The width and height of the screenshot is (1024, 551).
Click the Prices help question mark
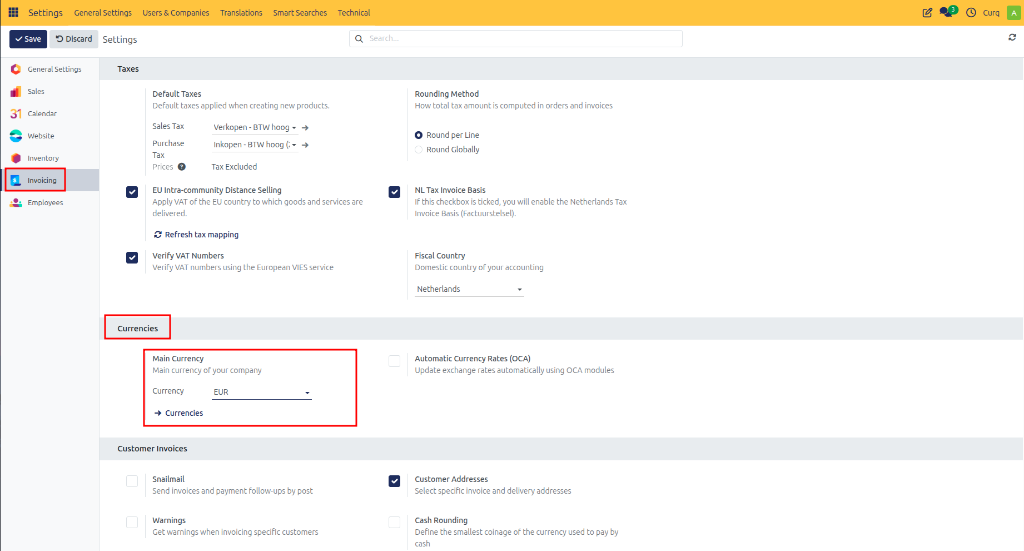coord(182,167)
